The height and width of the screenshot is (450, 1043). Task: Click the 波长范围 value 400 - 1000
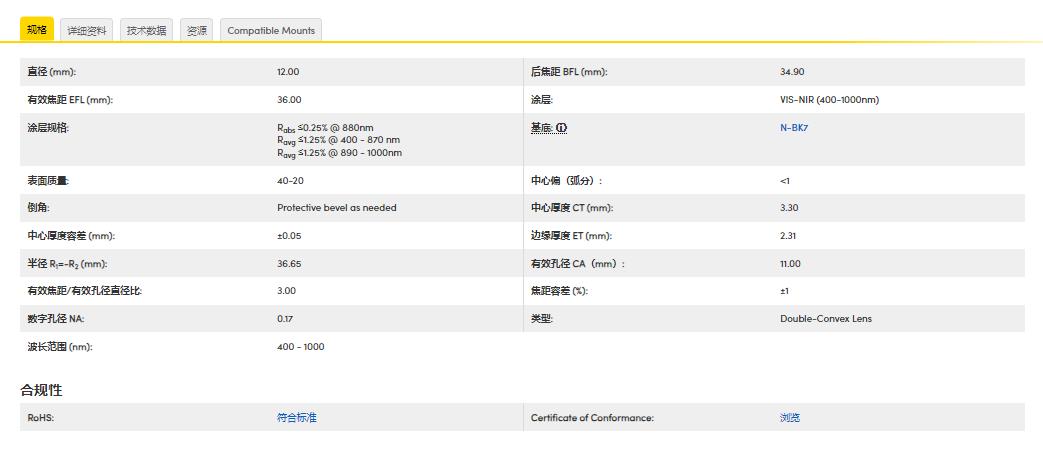click(300, 347)
